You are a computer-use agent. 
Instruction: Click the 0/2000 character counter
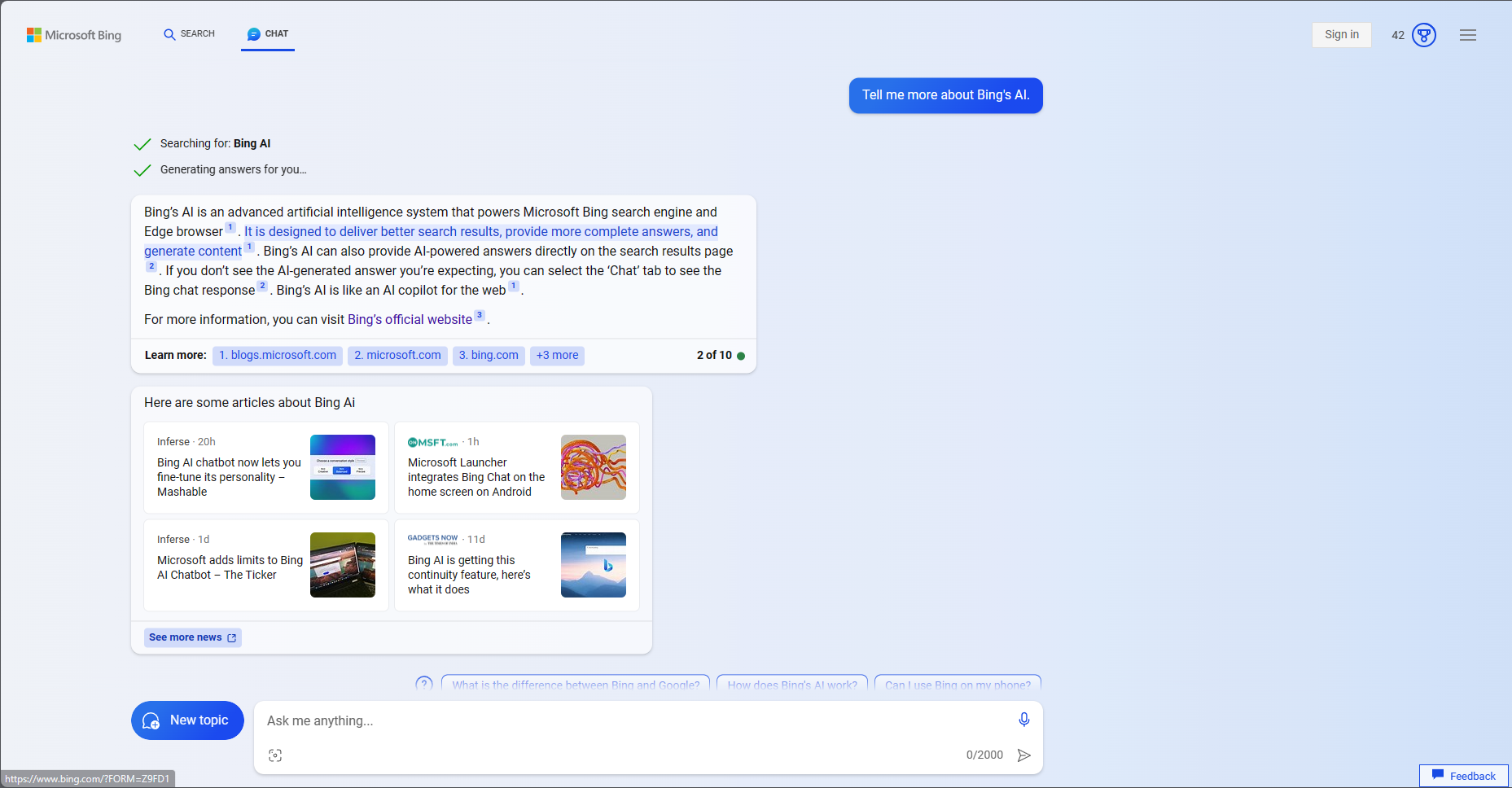pyautogui.click(x=984, y=755)
